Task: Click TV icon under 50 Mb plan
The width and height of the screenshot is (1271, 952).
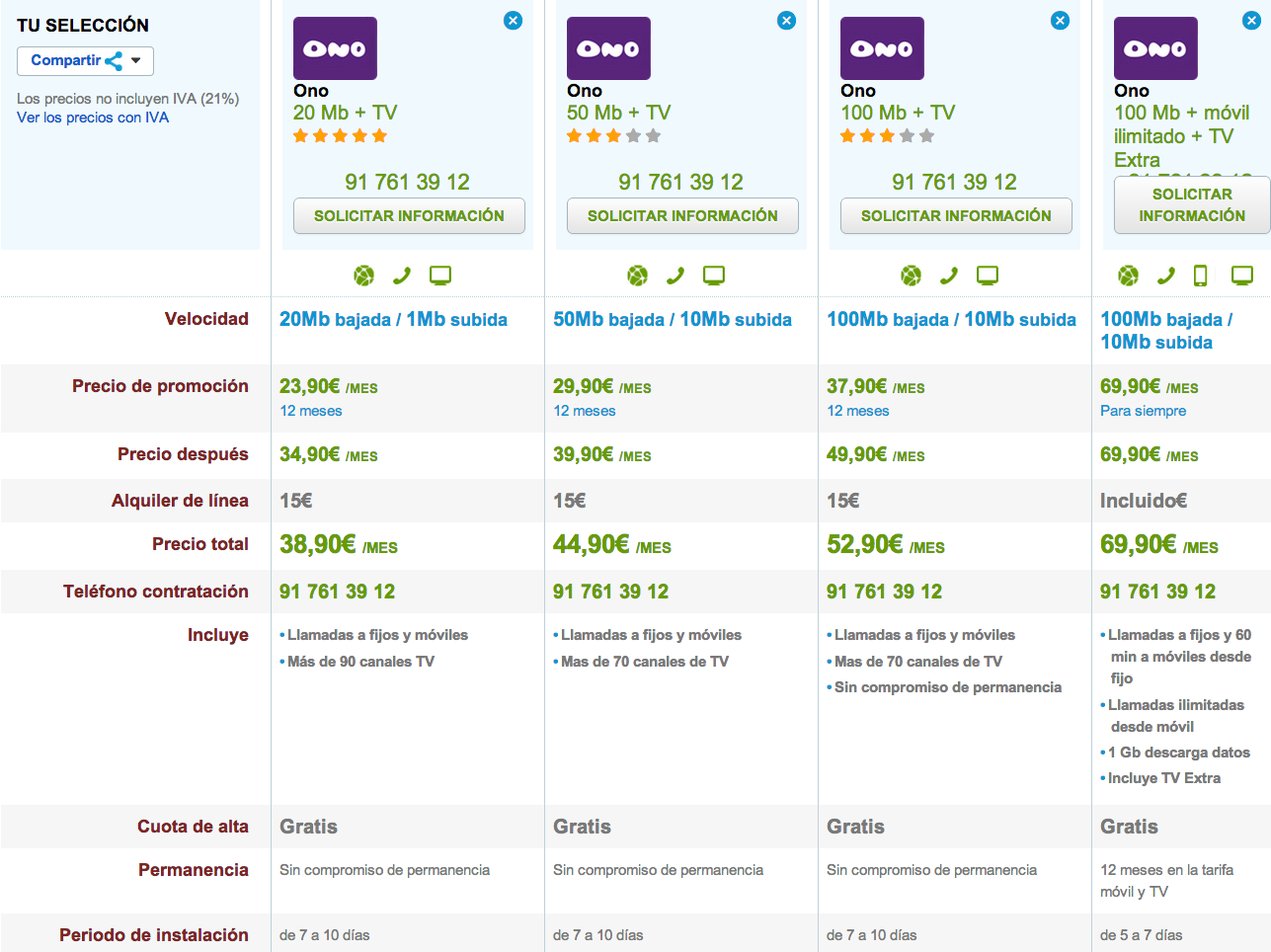Action: click(714, 276)
